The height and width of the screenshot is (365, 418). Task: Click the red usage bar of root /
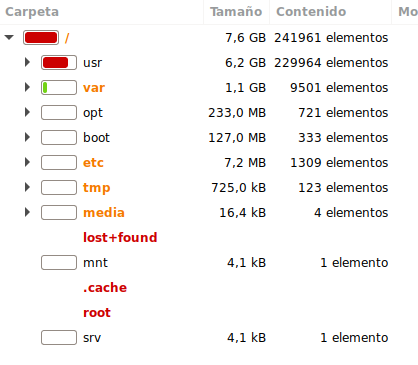41,37
